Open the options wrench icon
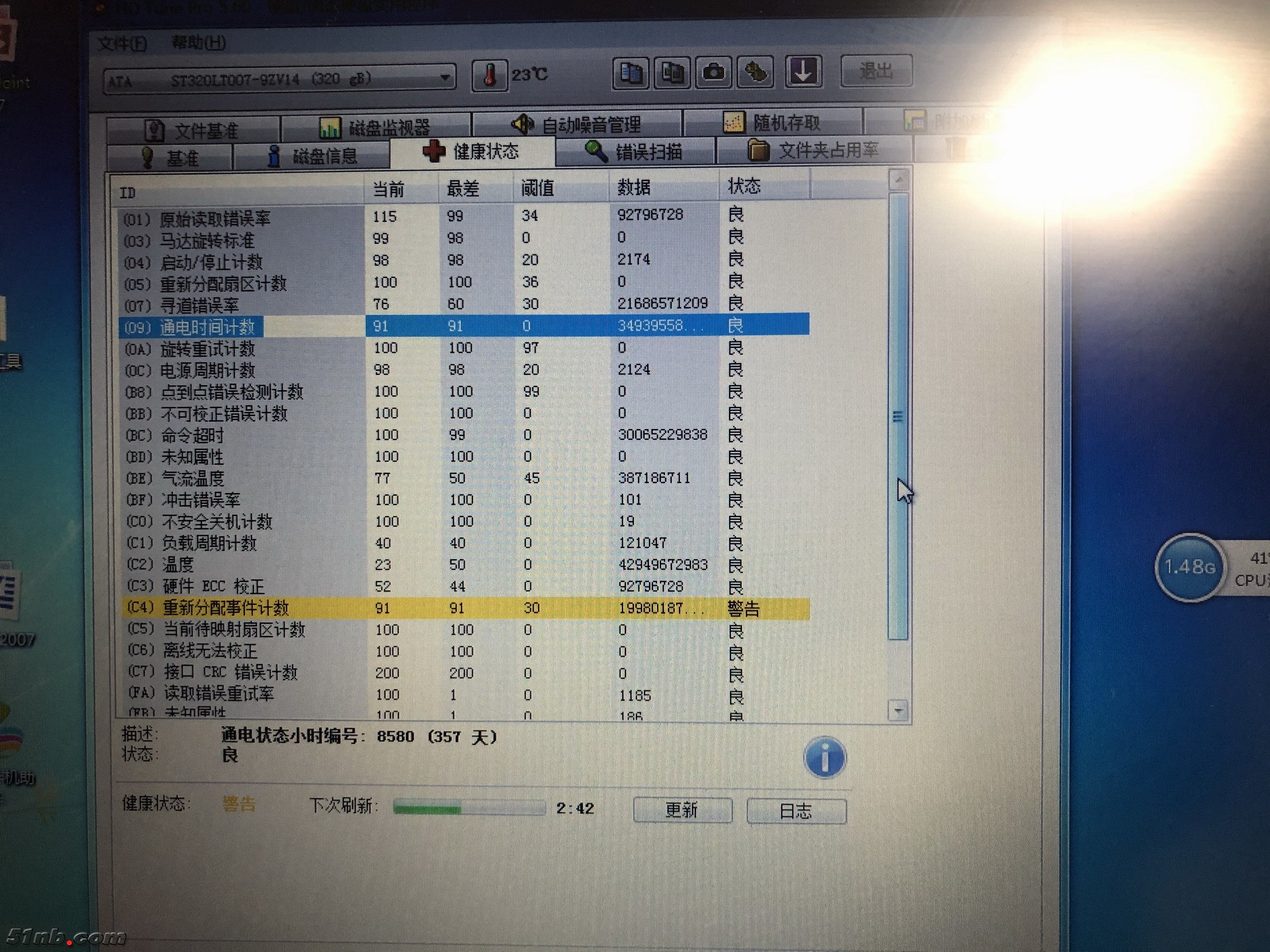 coord(756,72)
